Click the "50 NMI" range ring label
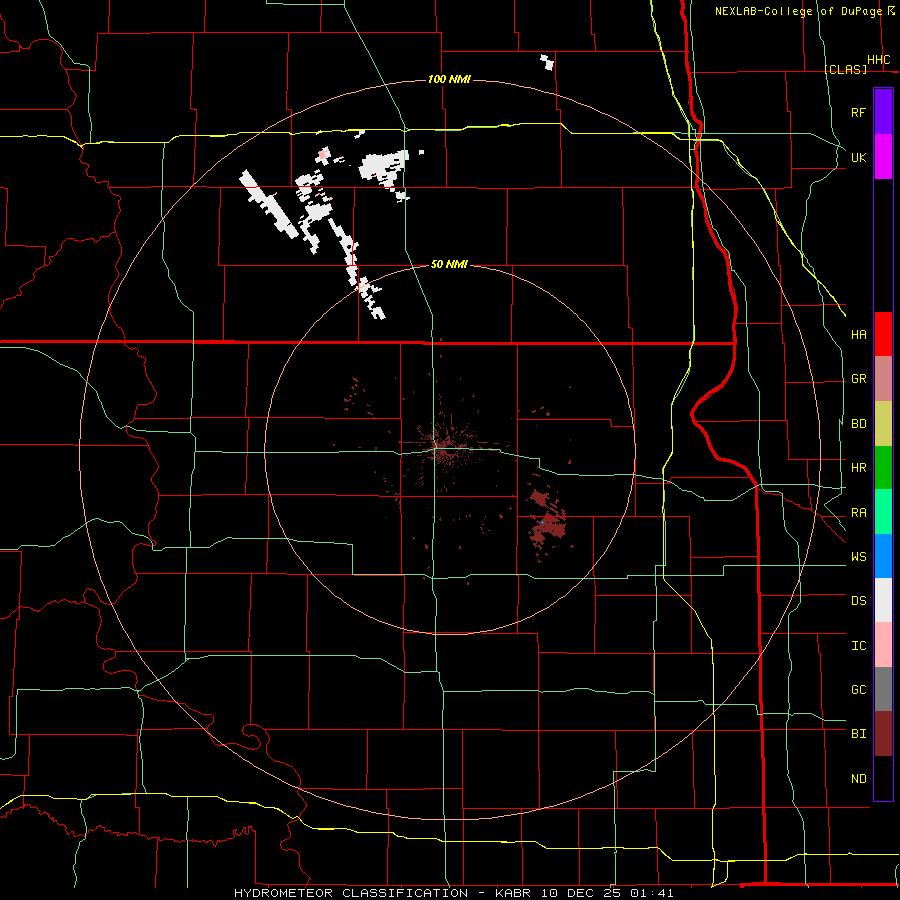900x900 pixels. pos(449,264)
